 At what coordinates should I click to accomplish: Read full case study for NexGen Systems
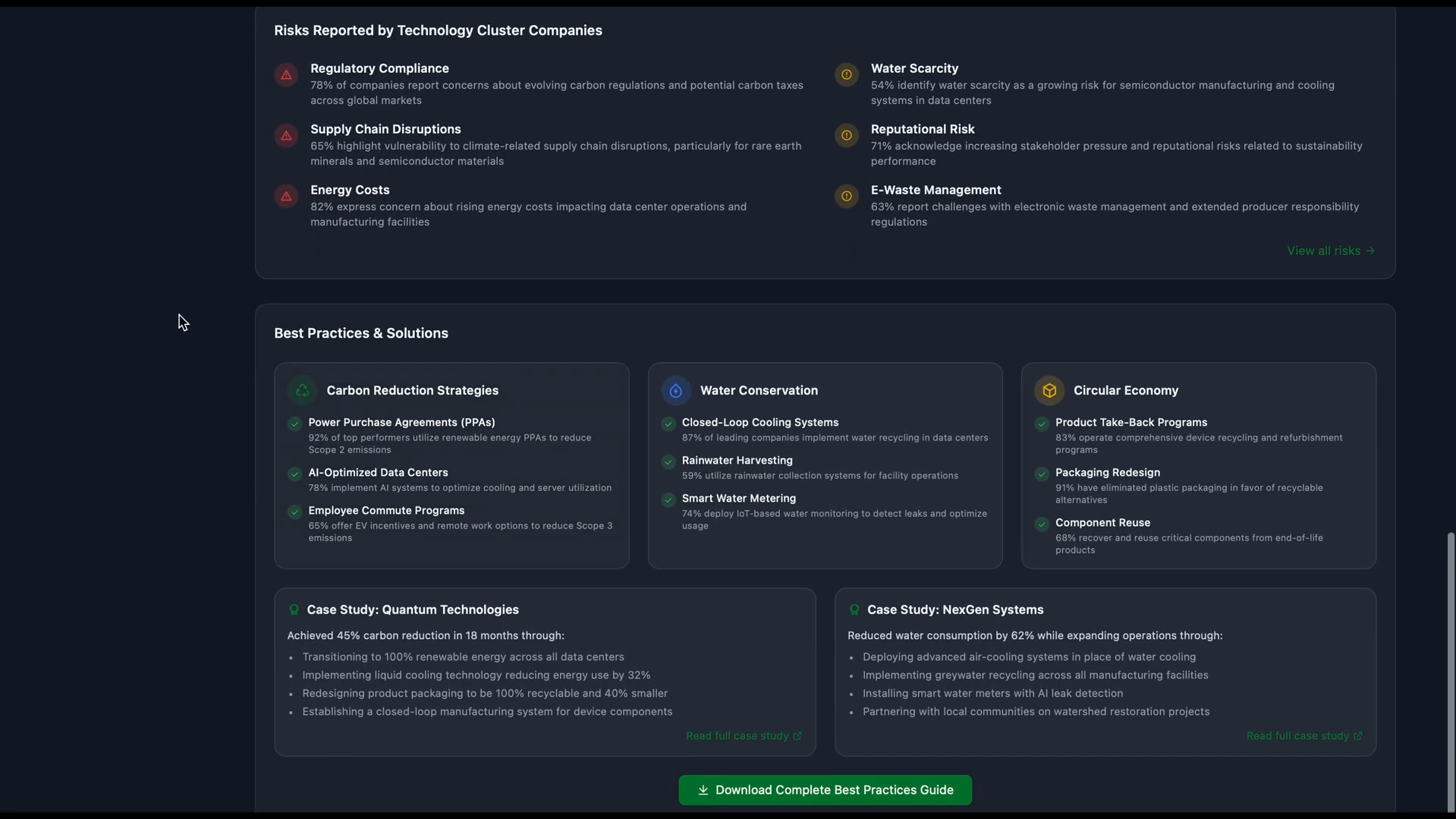[1304, 736]
